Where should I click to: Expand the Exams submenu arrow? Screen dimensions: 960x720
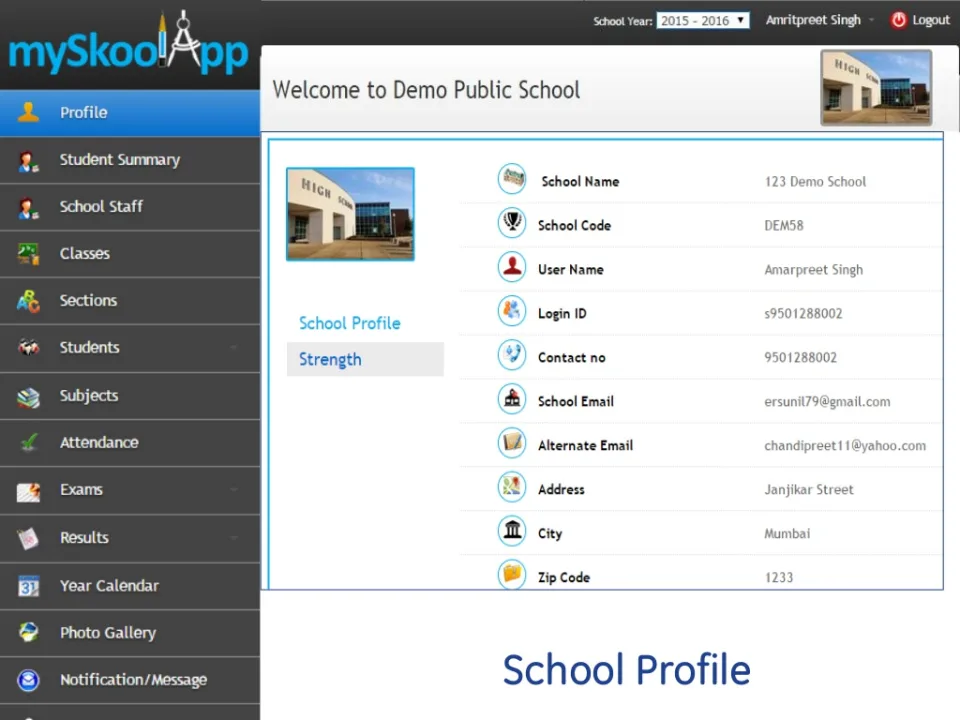pyautogui.click(x=234, y=490)
